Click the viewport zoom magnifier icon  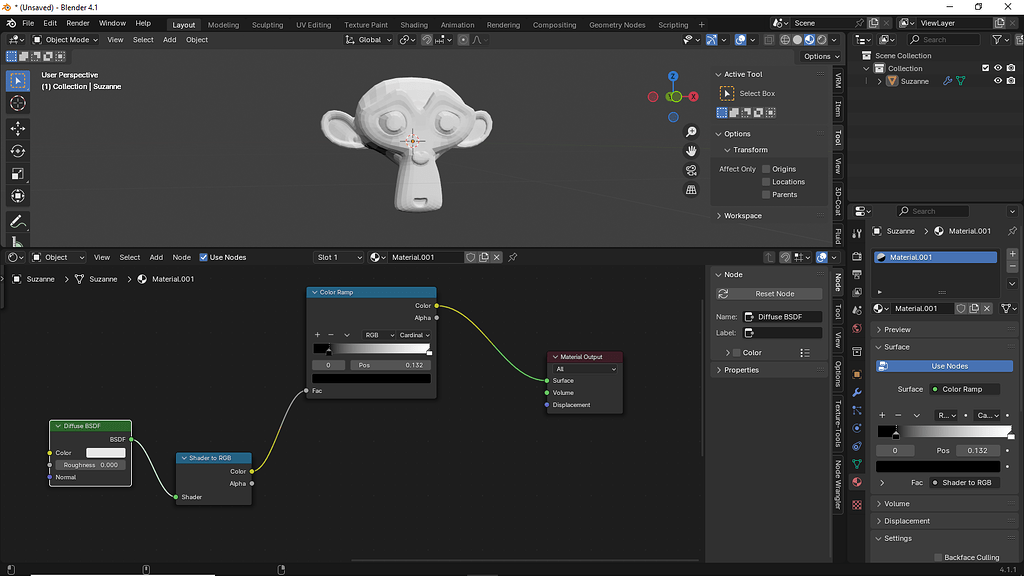691,132
